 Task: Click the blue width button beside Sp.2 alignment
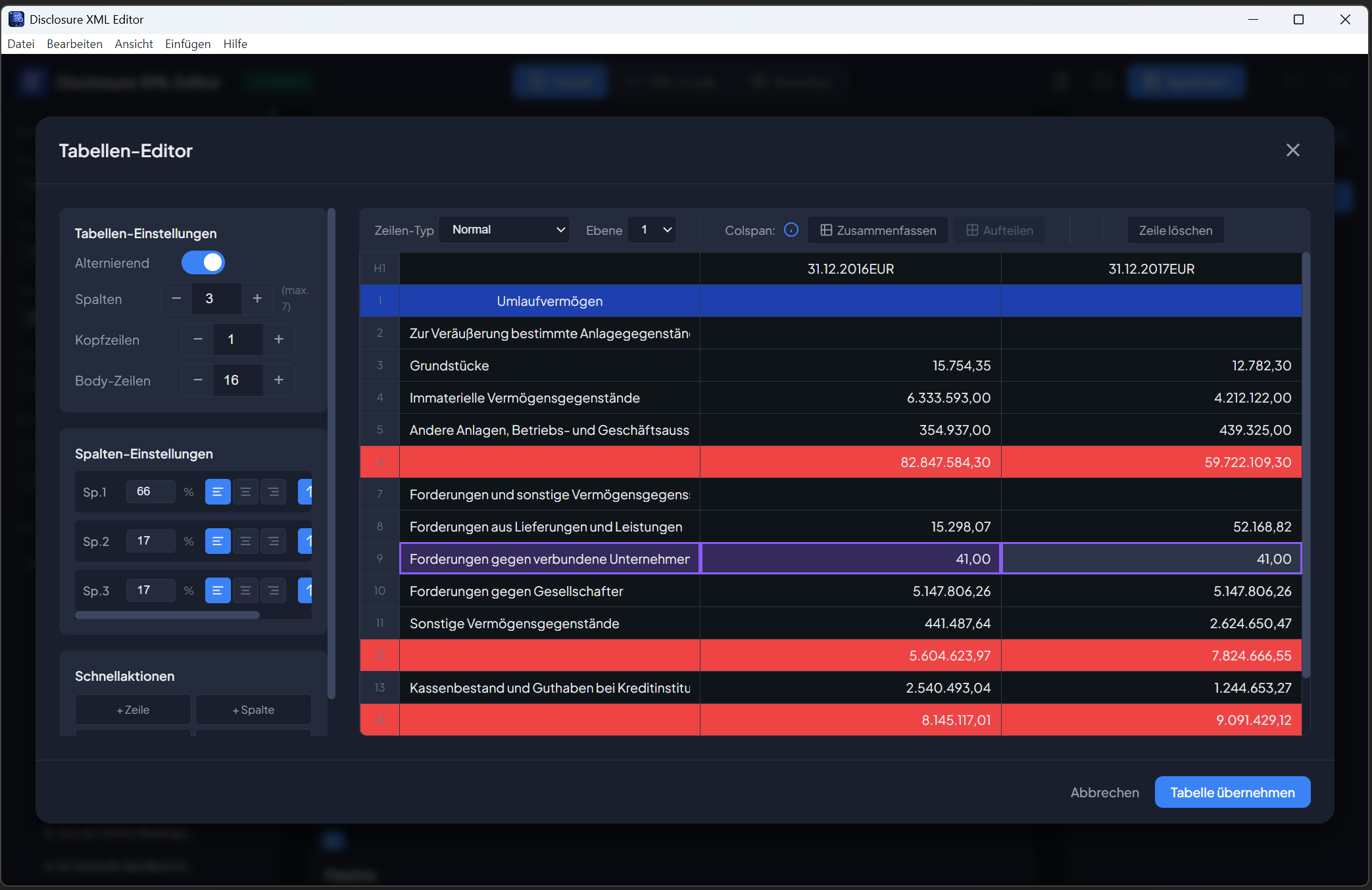(x=305, y=541)
